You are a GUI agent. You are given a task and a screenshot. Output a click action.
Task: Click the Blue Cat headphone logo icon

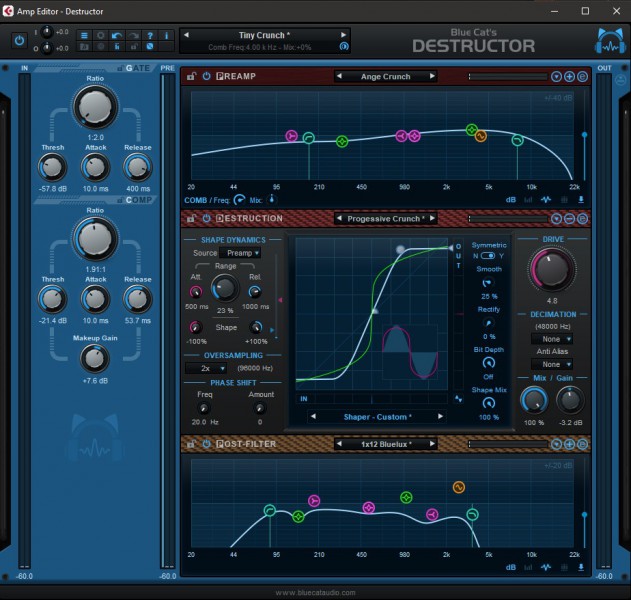coord(610,41)
